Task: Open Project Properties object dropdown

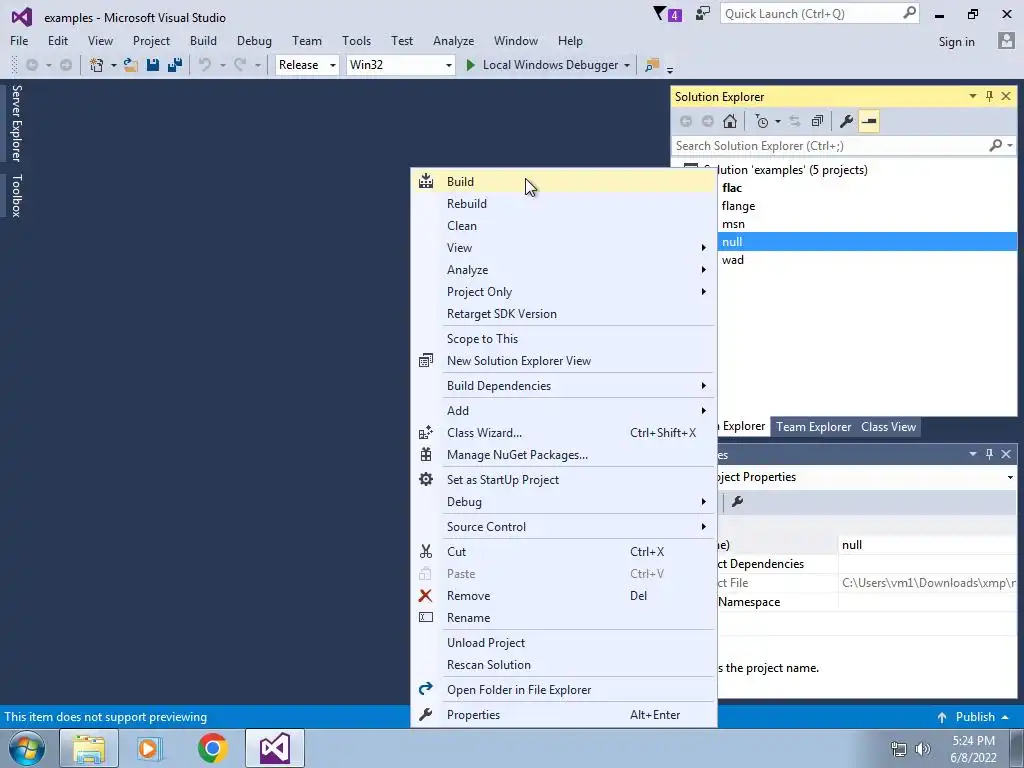Action: pos(1010,477)
